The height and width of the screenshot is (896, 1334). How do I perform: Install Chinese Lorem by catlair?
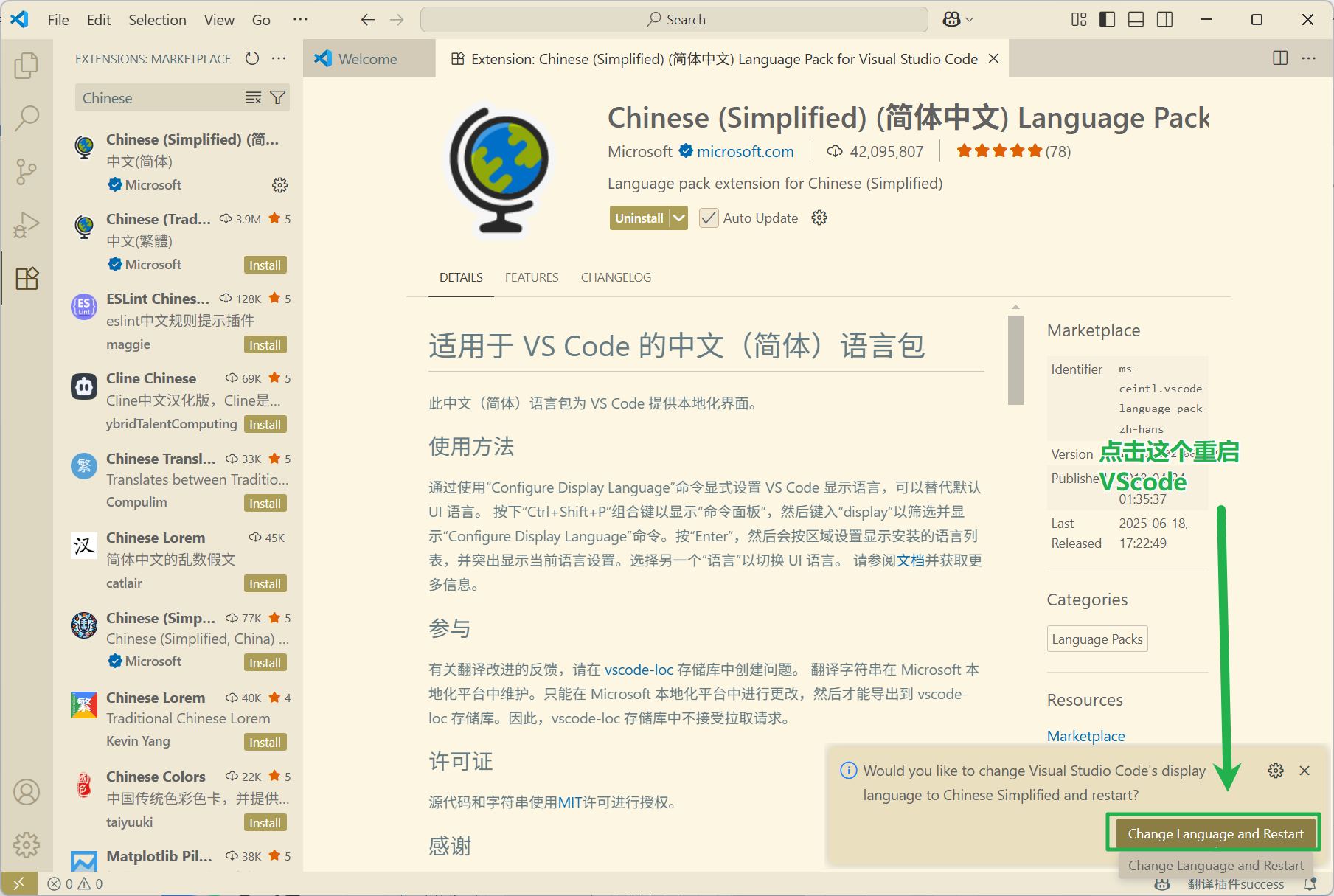265,584
